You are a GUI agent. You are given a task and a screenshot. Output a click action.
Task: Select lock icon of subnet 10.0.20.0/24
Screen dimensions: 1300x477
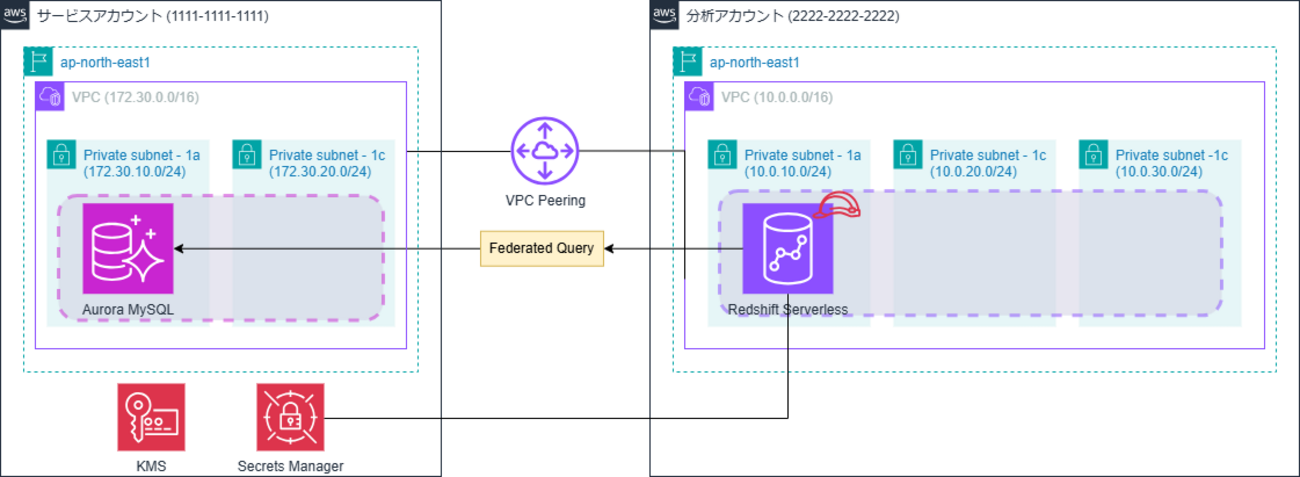907,154
